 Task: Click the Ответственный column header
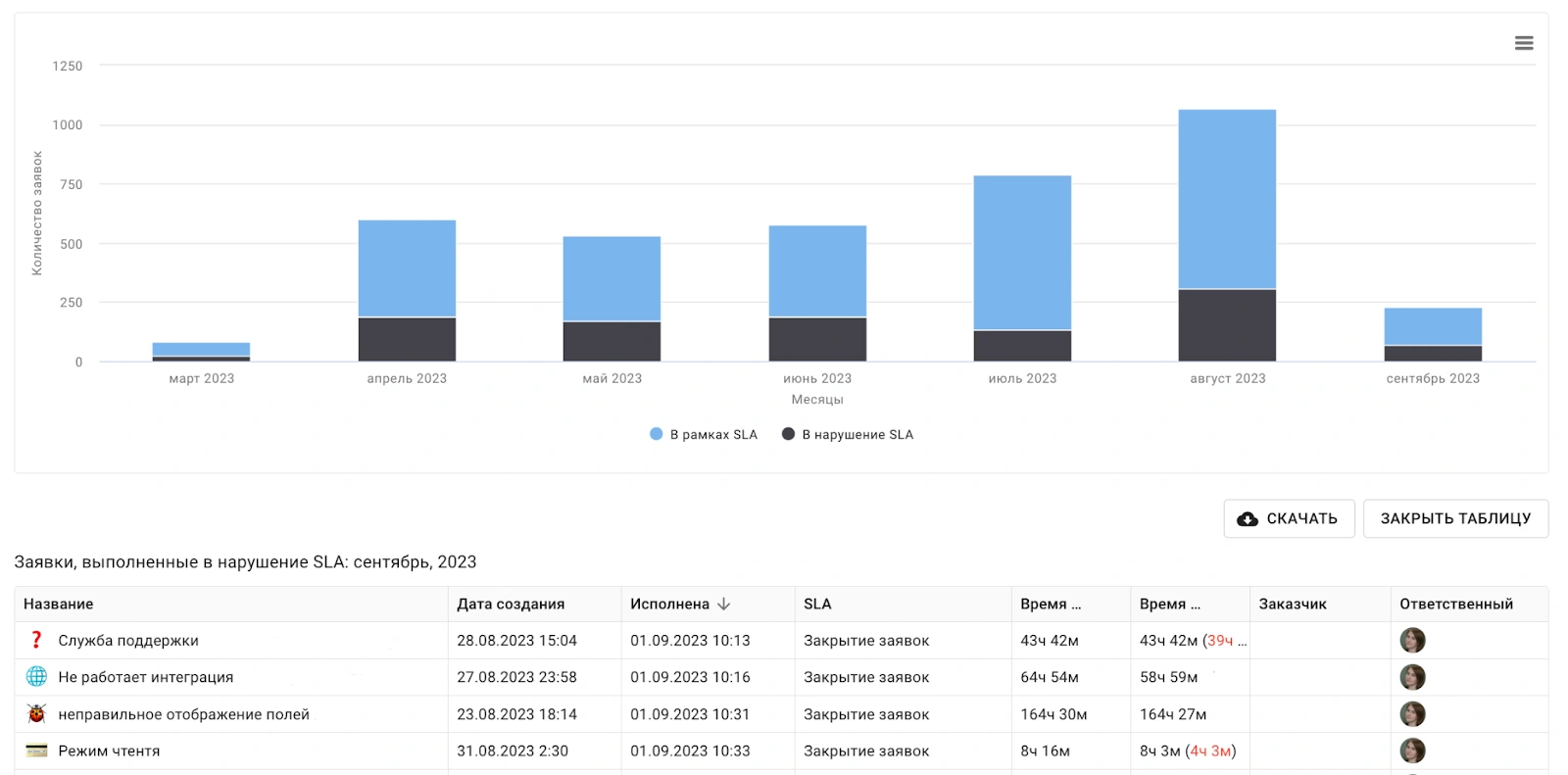coord(1455,604)
